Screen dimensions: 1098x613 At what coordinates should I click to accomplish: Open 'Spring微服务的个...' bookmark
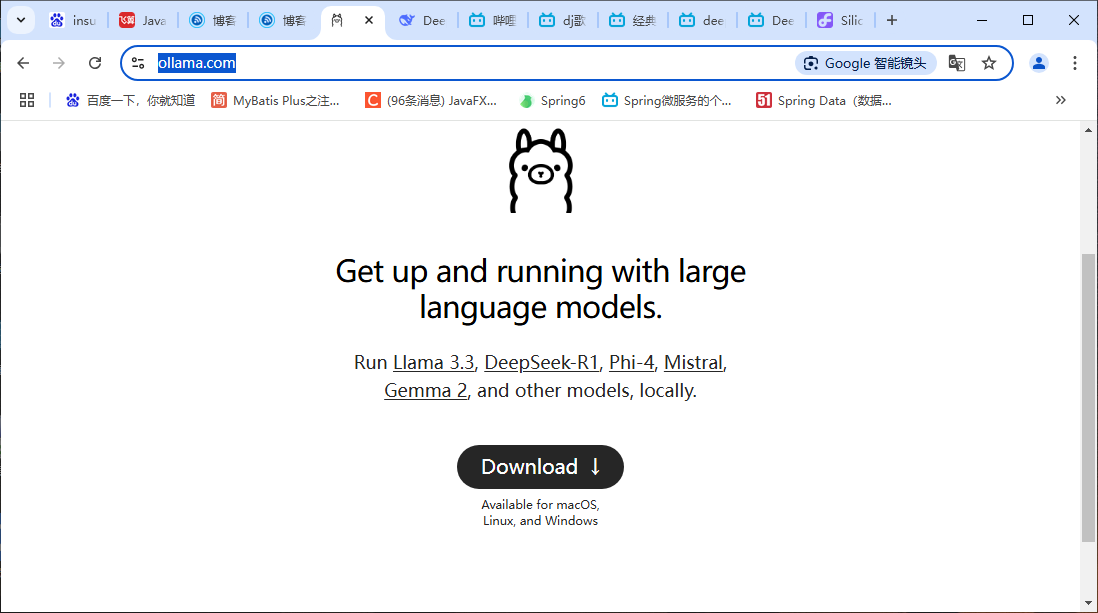tap(667, 100)
